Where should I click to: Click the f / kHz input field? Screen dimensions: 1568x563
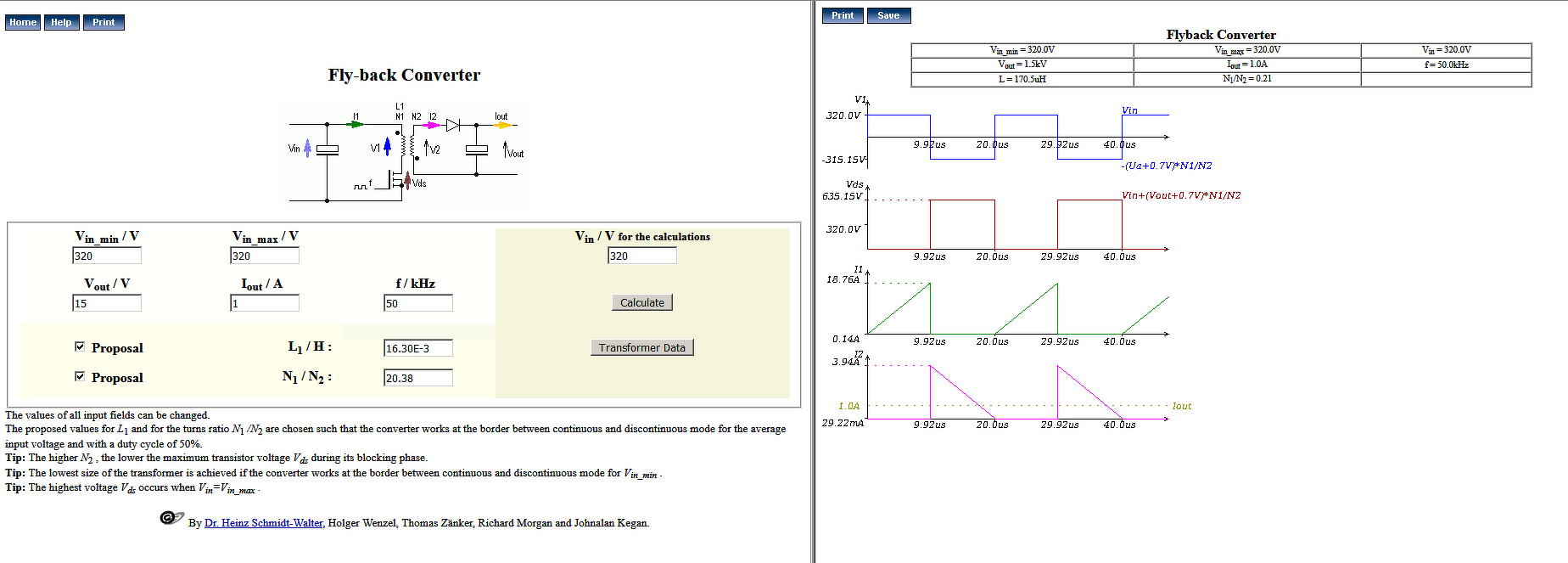(418, 303)
